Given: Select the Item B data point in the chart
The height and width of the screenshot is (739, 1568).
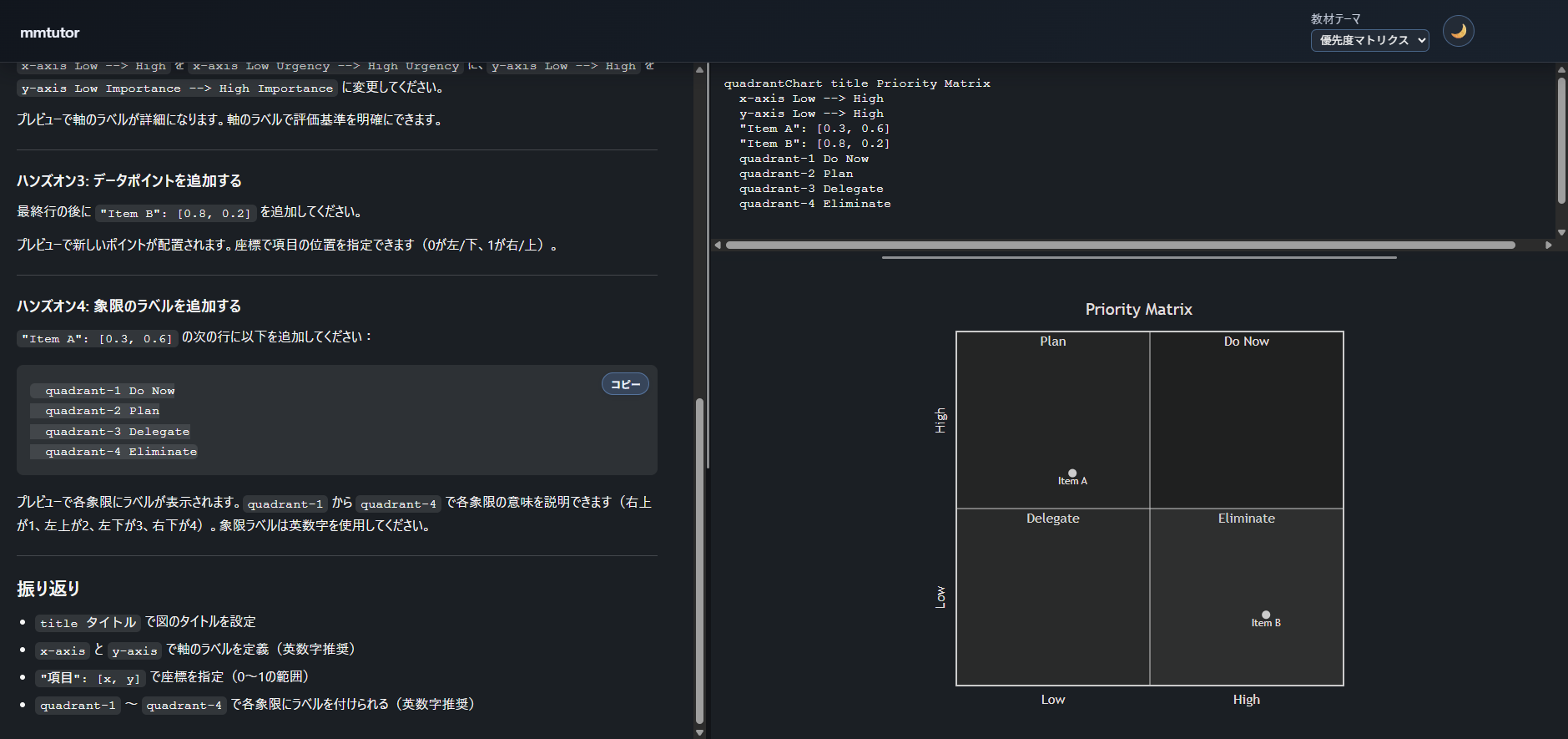Looking at the screenshot, I should tap(1266, 615).
